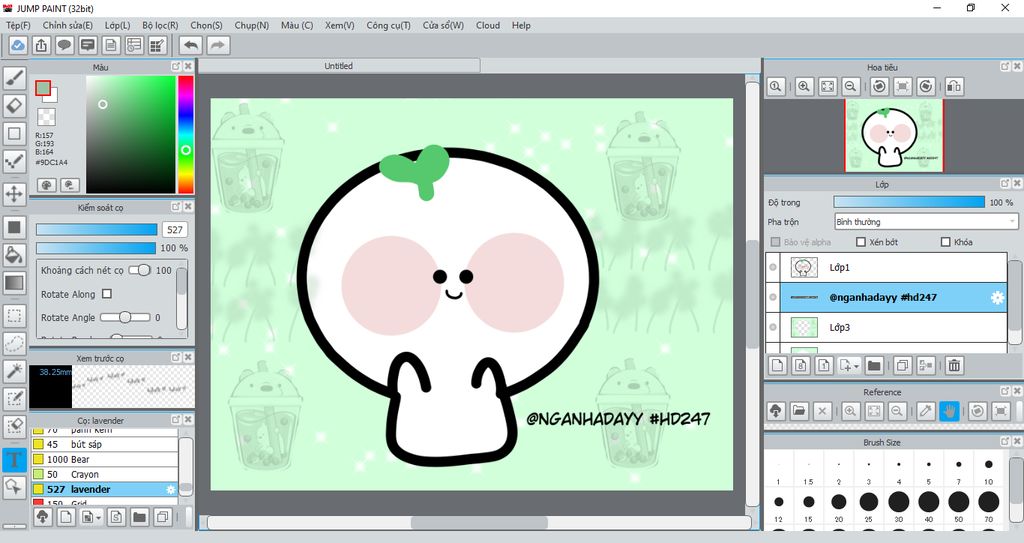Click the brush size value field 527
This screenshot has width=1024, height=543.
tap(175, 229)
